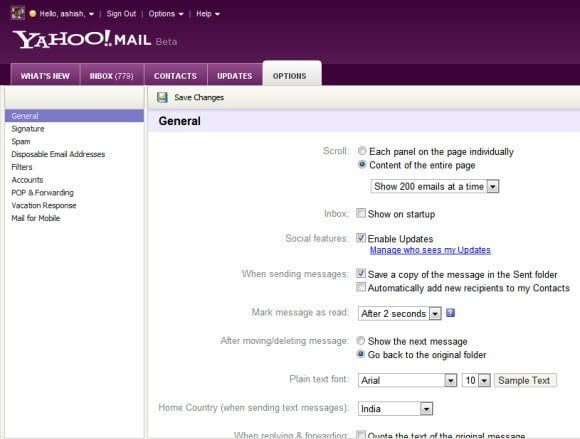Click Save Changes text button
The height and width of the screenshot is (439, 580).
[199, 97]
